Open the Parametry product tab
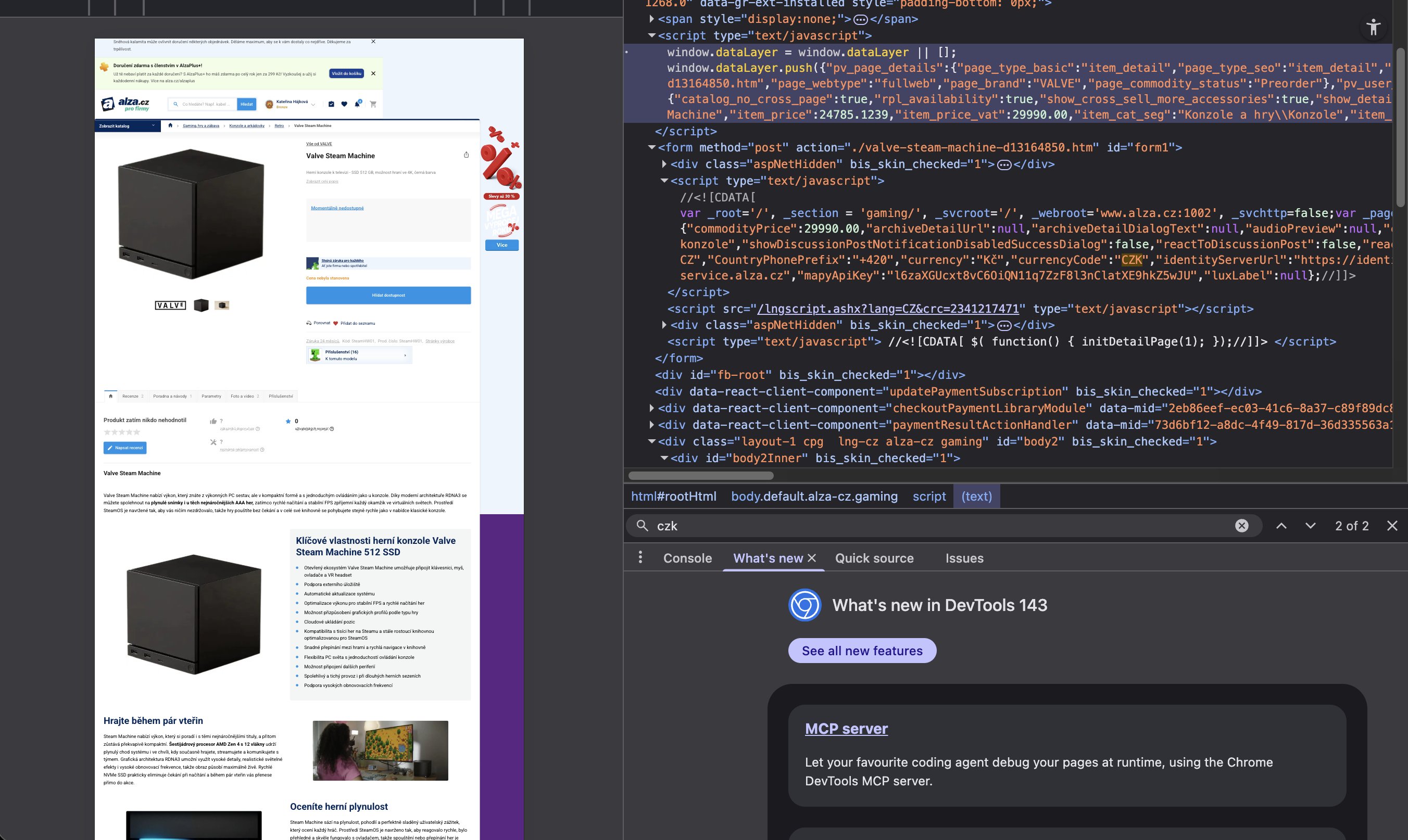Viewport: 1408px width, 840px height. 211,396
